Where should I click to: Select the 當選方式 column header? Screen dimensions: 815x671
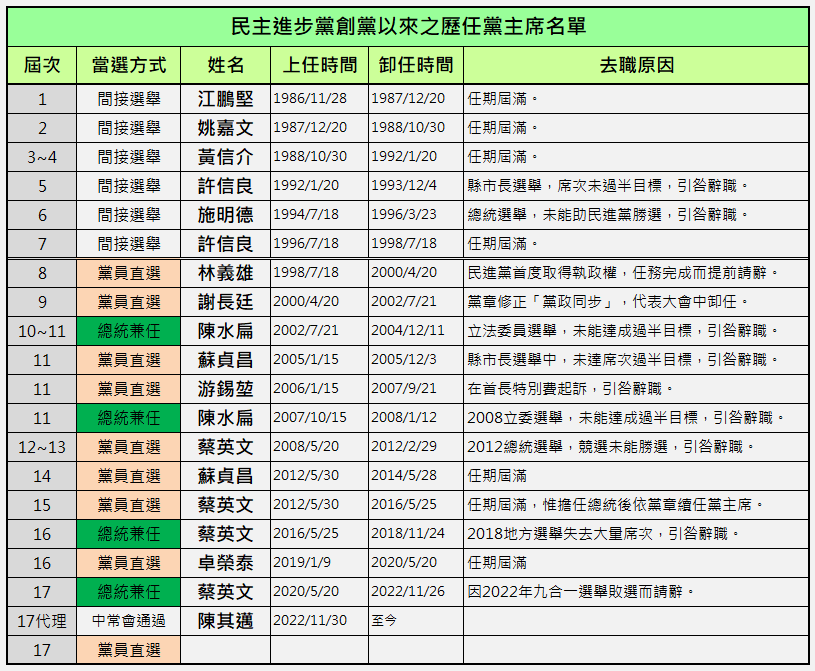129,65
